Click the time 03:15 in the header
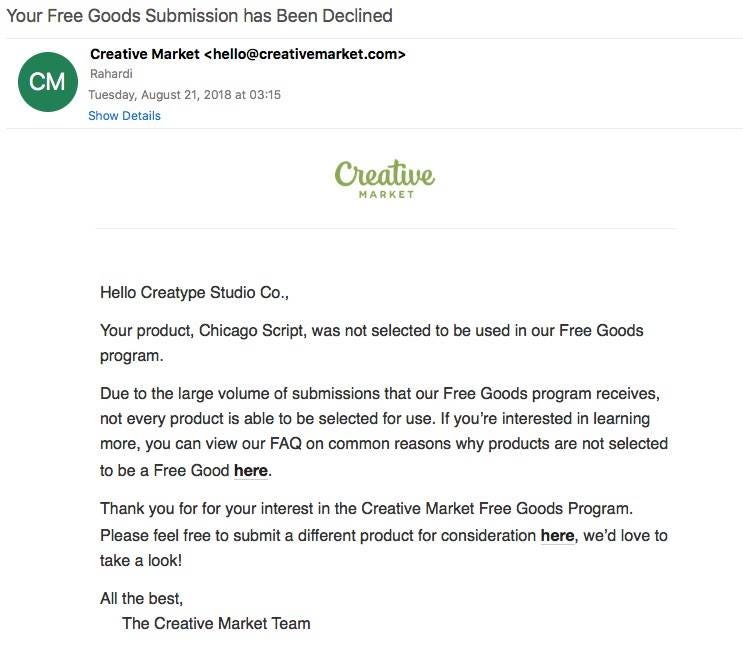 click(265, 95)
